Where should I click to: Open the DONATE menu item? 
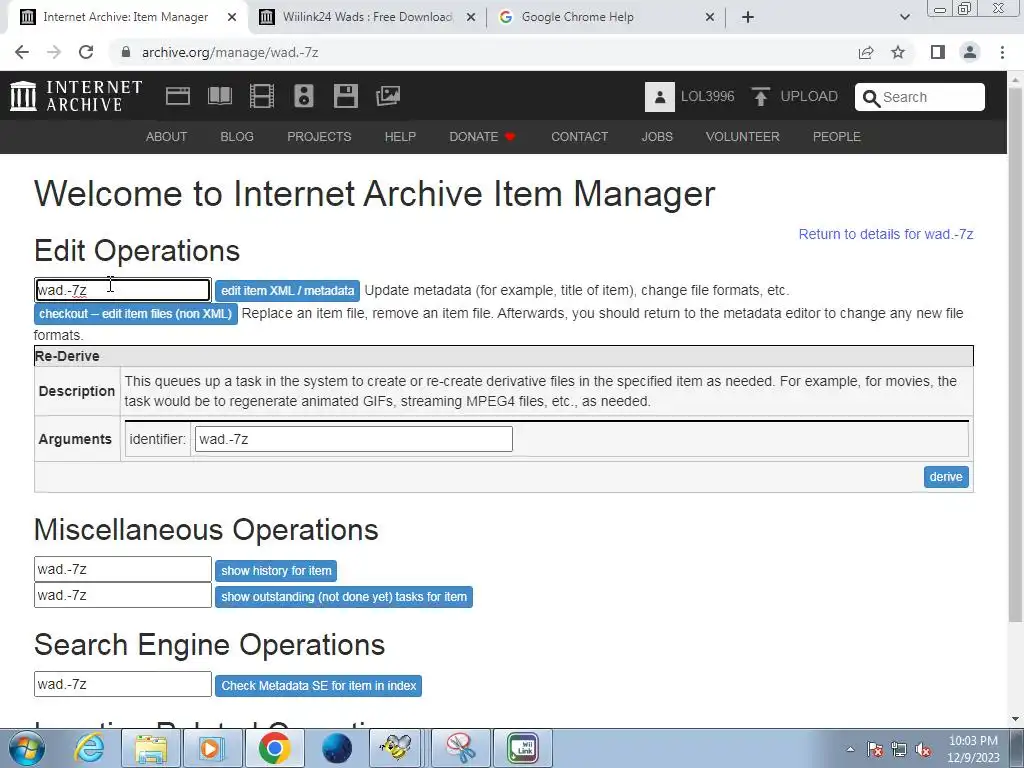click(x=482, y=136)
